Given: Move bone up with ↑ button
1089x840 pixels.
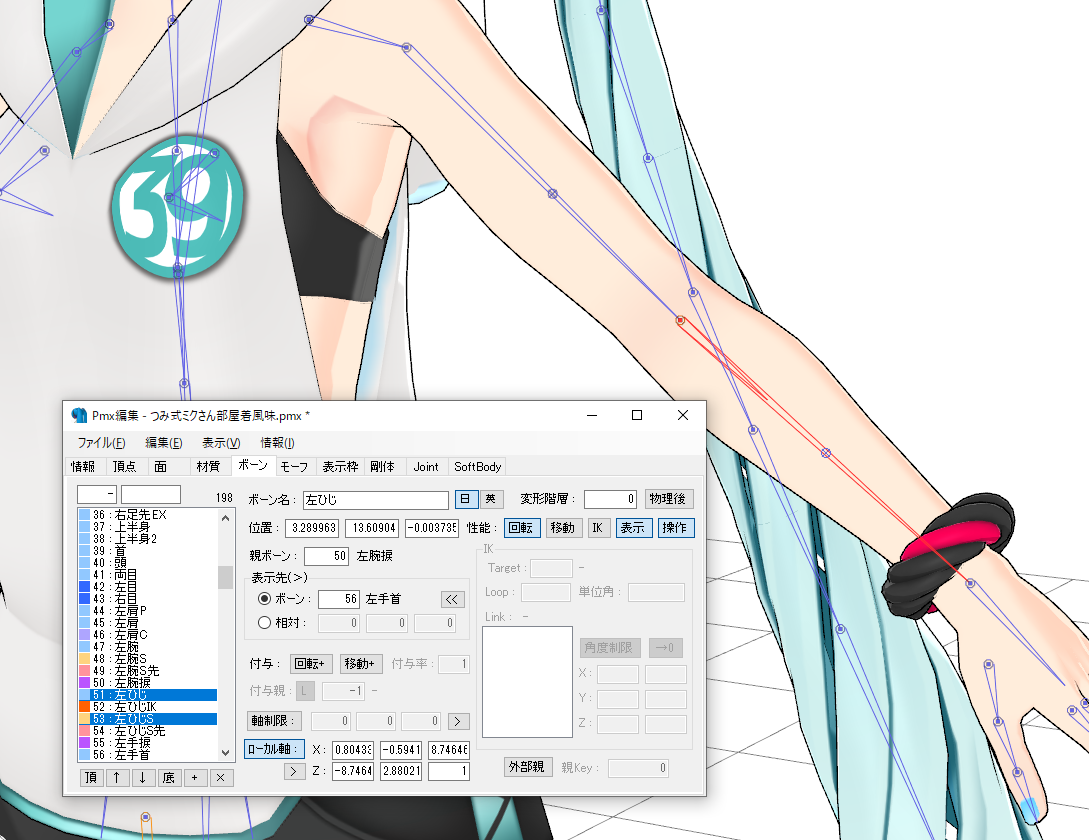Looking at the screenshot, I should click(117, 778).
